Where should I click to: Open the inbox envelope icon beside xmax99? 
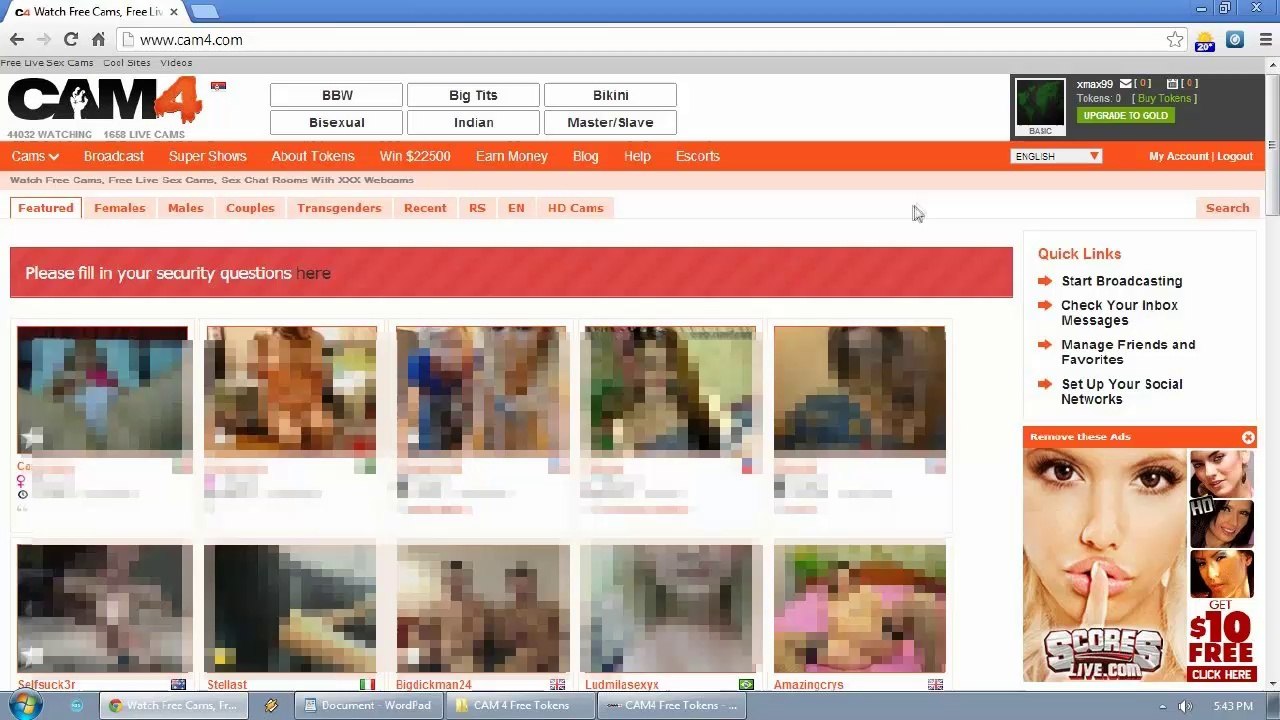tap(1125, 84)
